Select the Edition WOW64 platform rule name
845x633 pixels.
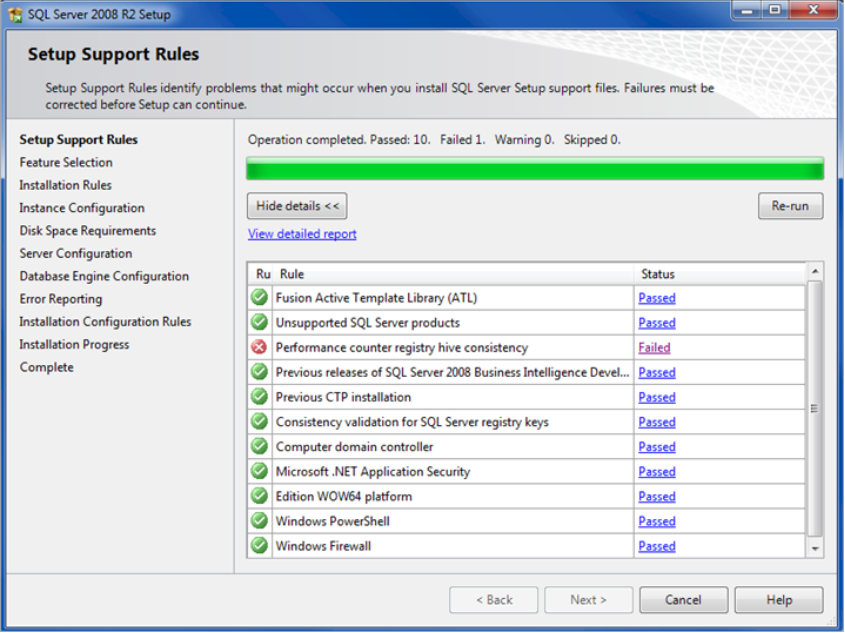coord(344,496)
